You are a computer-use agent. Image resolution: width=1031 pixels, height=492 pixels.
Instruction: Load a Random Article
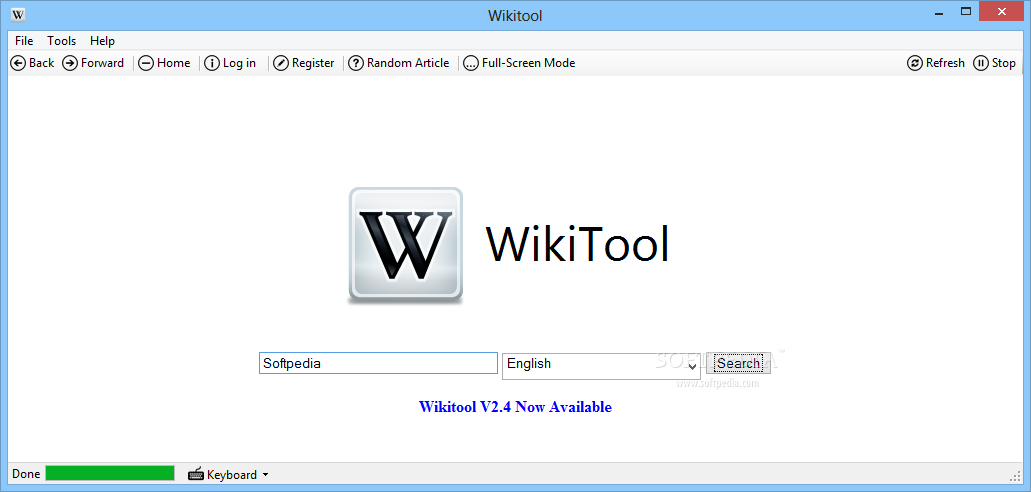pyautogui.click(x=398, y=63)
